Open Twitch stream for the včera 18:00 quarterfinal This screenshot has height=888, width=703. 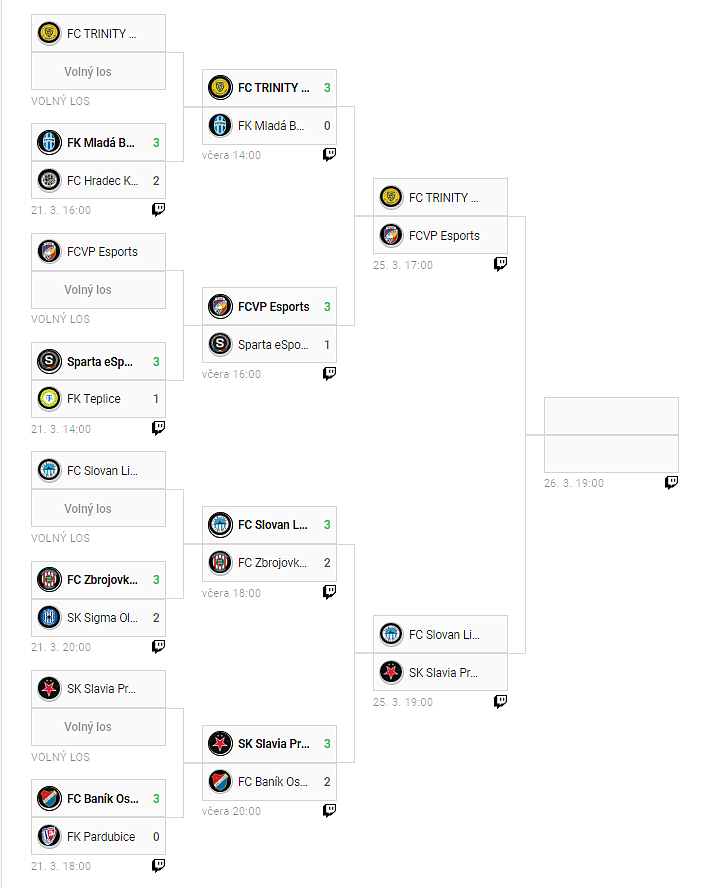click(329, 592)
